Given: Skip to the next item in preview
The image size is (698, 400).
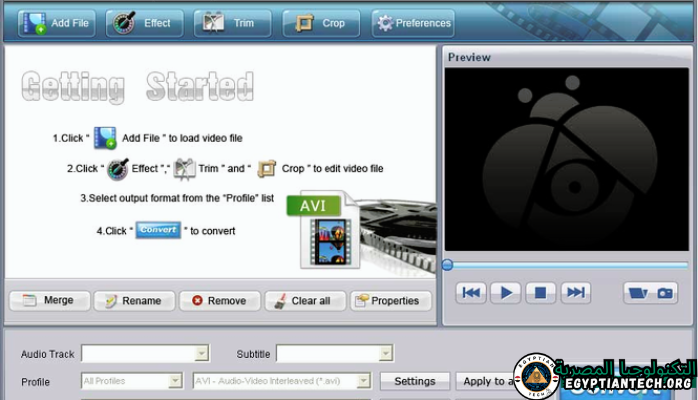Looking at the screenshot, I should tap(574, 292).
